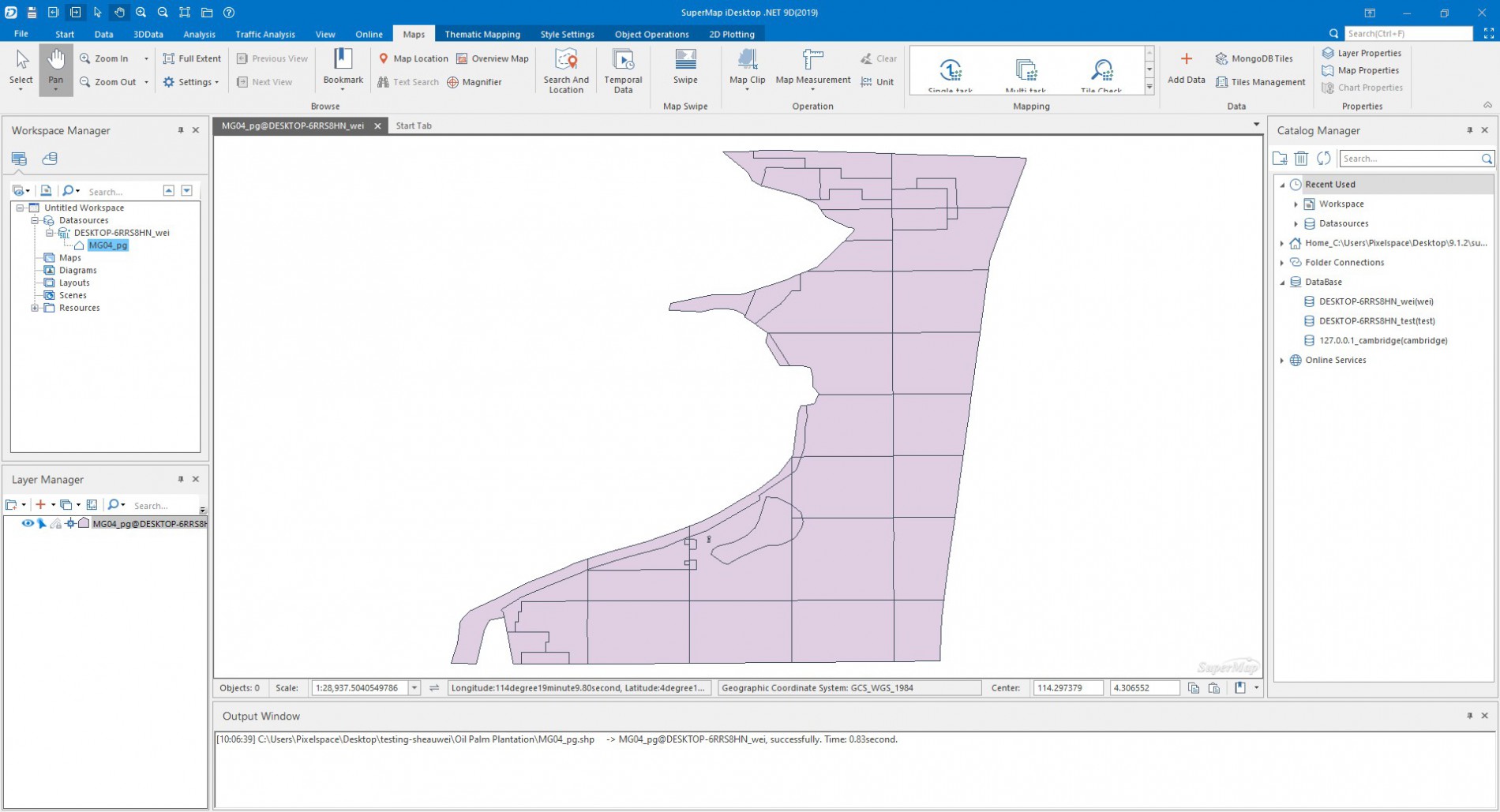This screenshot has width=1500, height=812.
Task: Click the paste center coordinates icon in status bar
Action: tap(1214, 688)
